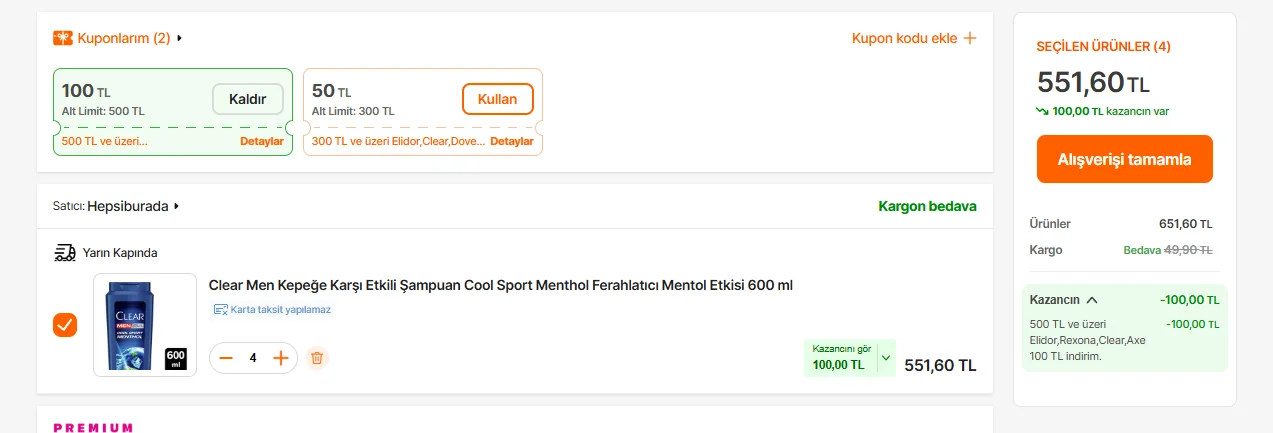
Task: Open the Clear Men shampoo product thumbnail
Action: pyautogui.click(x=145, y=325)
